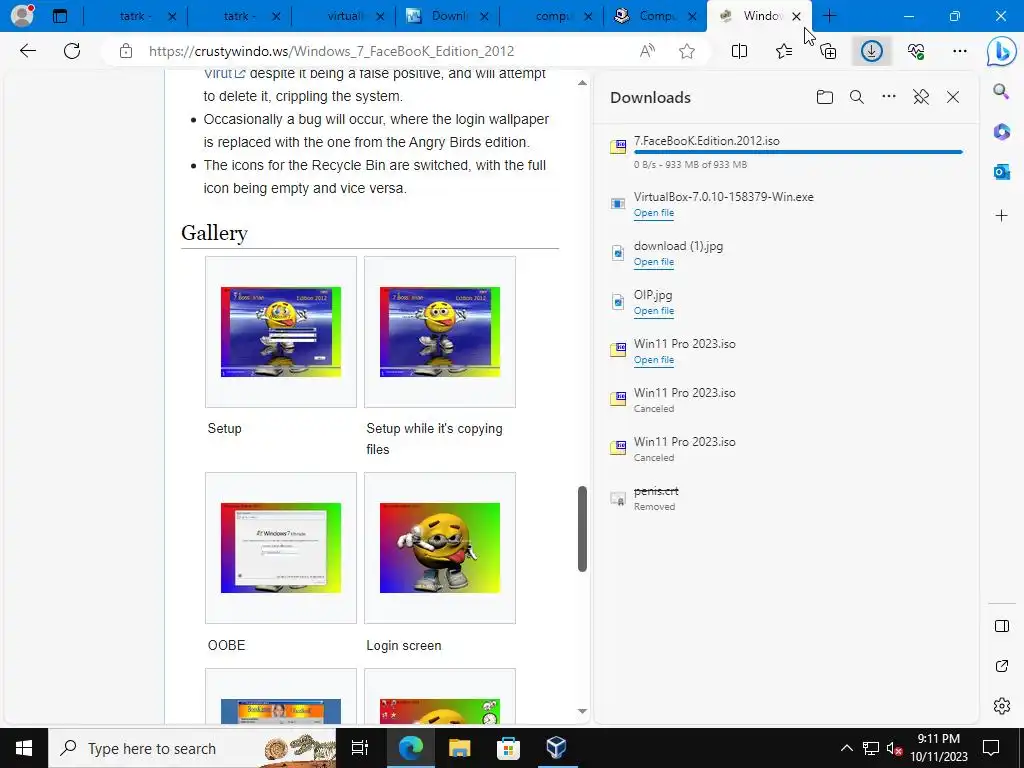Open file link for OIP.jpg
Image resolution: width=1024 pixels, height=768 pixels.
point(654,311)
